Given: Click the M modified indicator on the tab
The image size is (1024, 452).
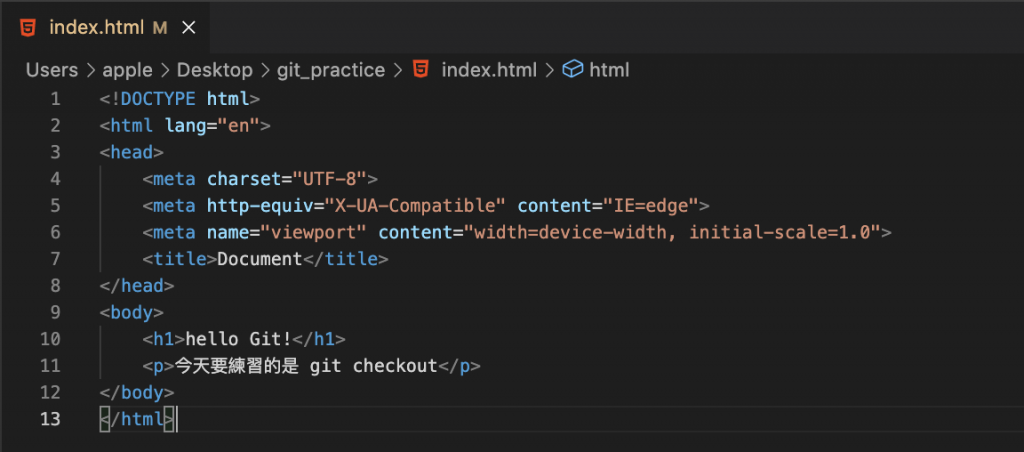Looking at the screenshot, I should pyautogui.click(x=160, y=28).
